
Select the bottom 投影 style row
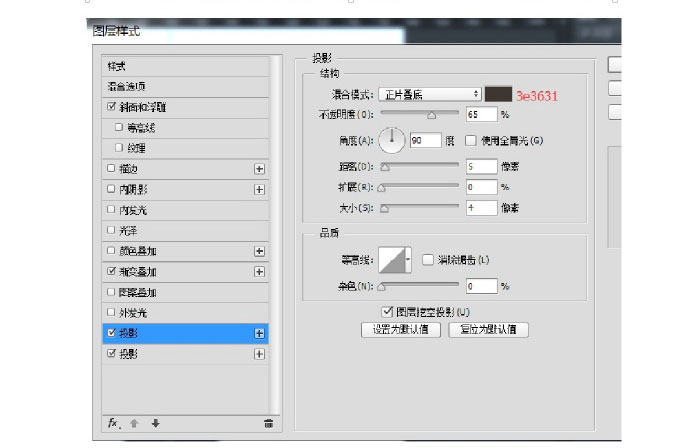185,354
